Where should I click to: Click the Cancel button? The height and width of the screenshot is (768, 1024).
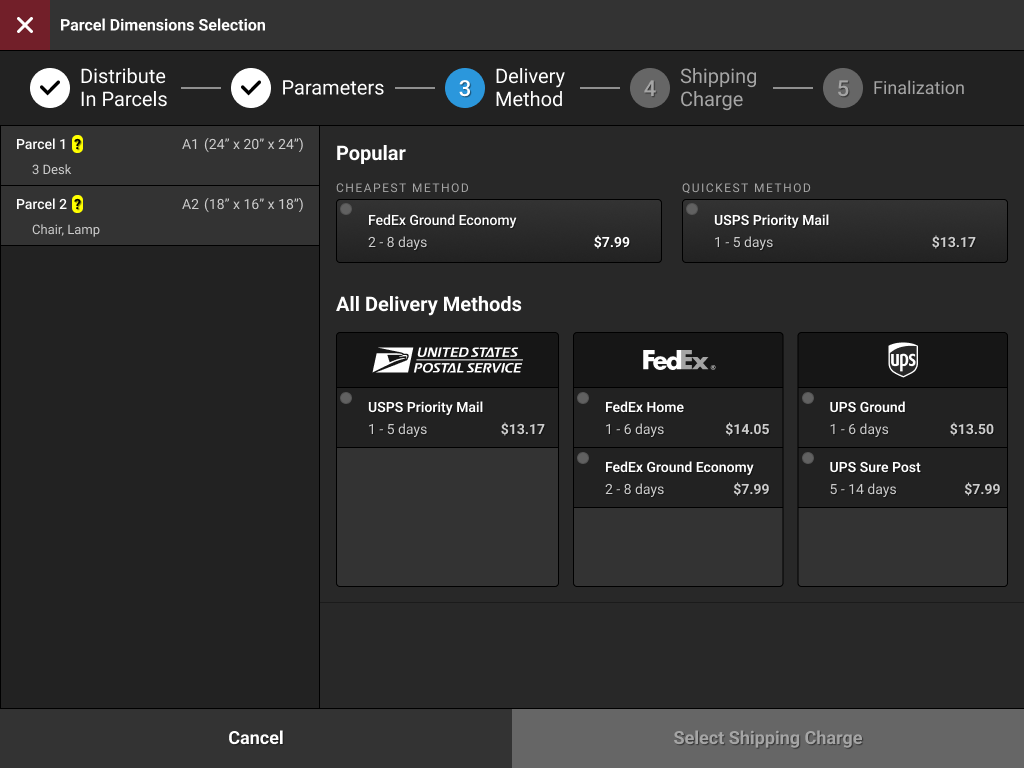click(255, 738)
